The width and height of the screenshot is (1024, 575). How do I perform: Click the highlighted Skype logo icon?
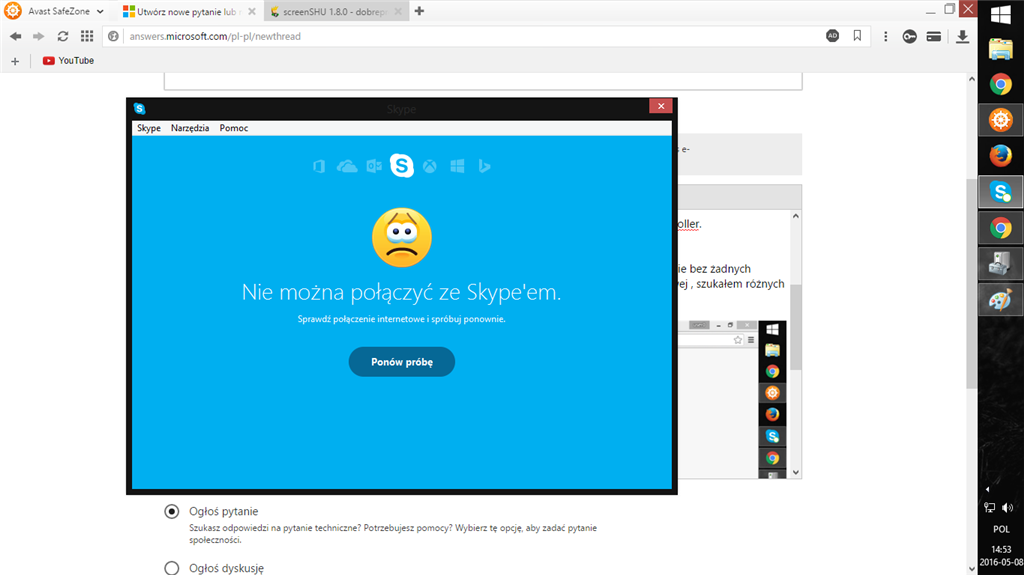pos(402,166)
